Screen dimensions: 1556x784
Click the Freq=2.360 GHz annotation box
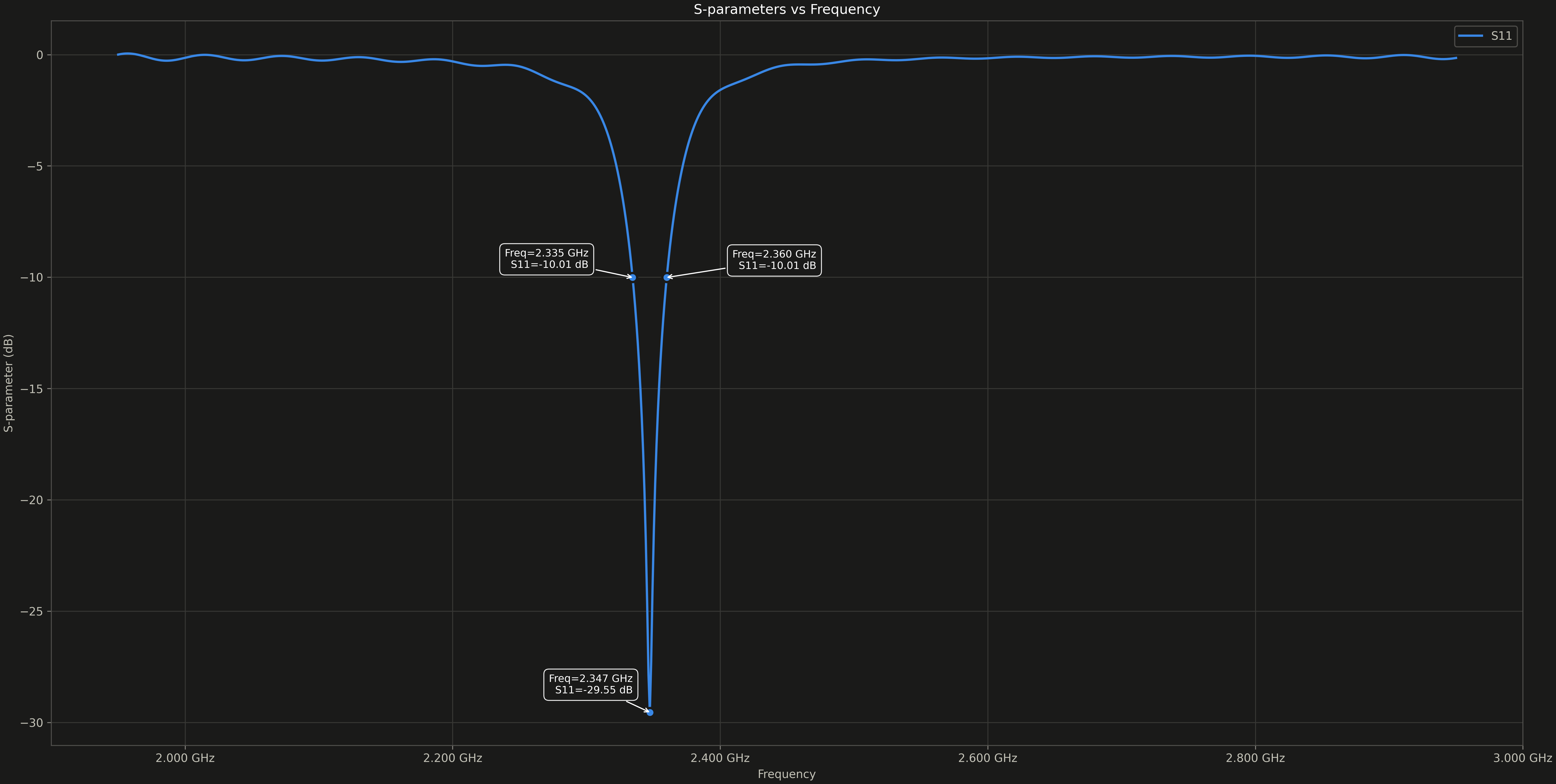(x=774, y=260)
